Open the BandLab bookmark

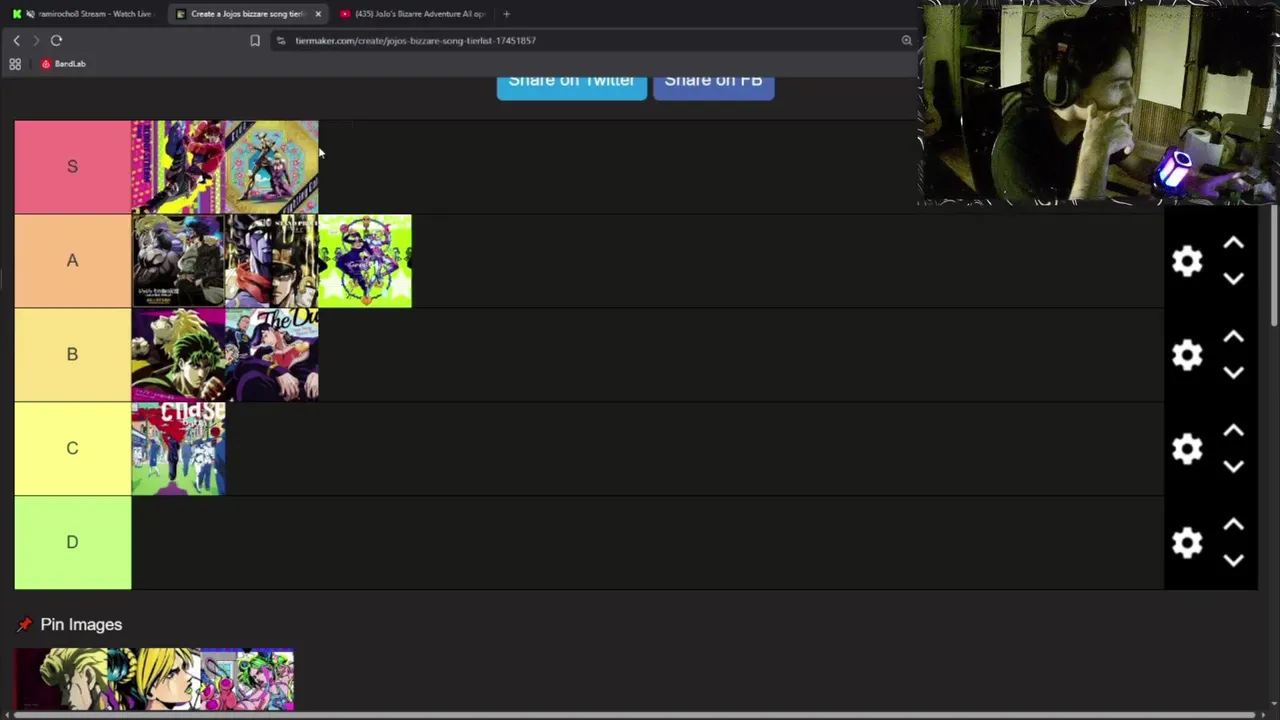pos(63,64)
